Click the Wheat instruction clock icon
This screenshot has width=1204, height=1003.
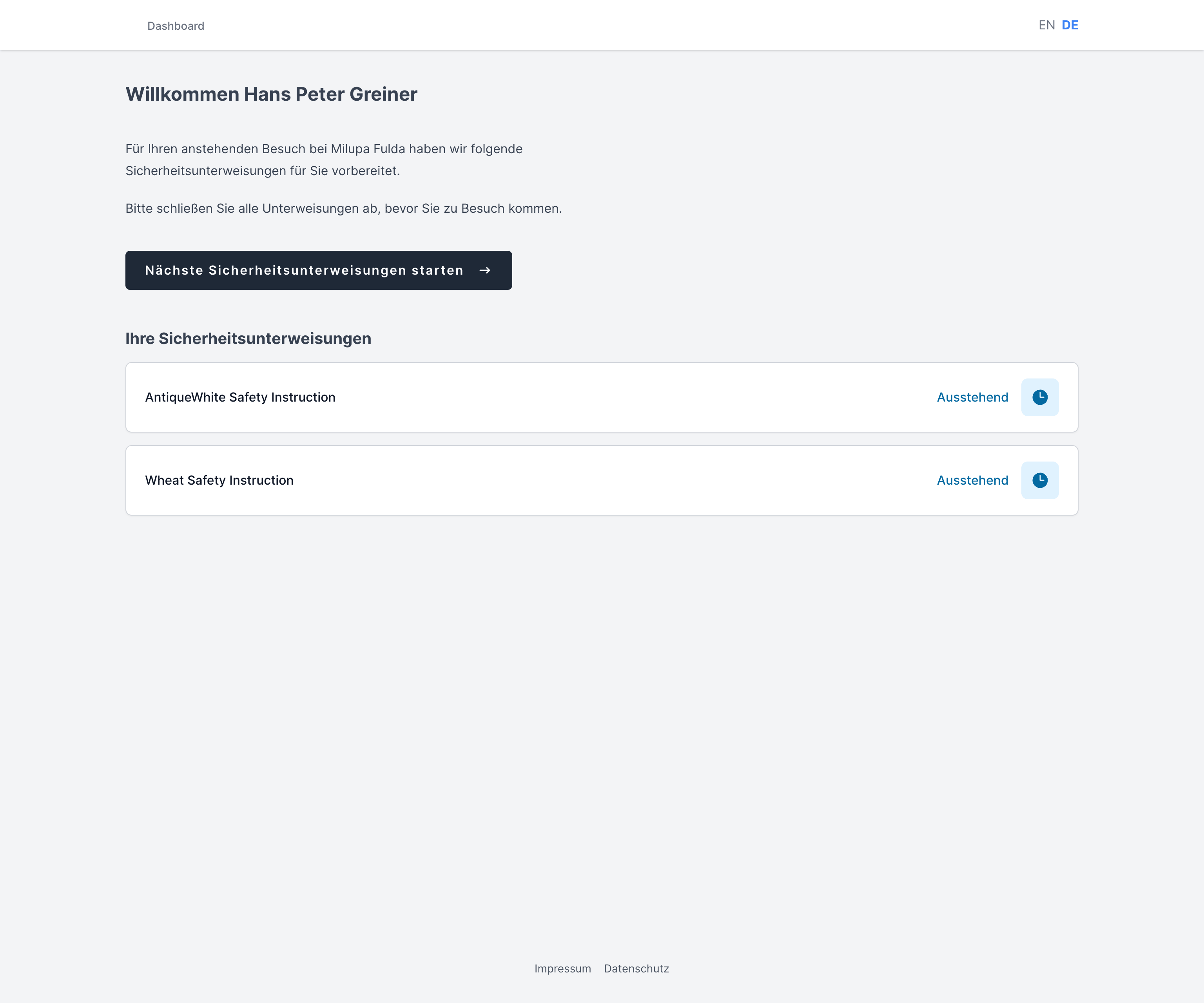tap(1039, 480)
